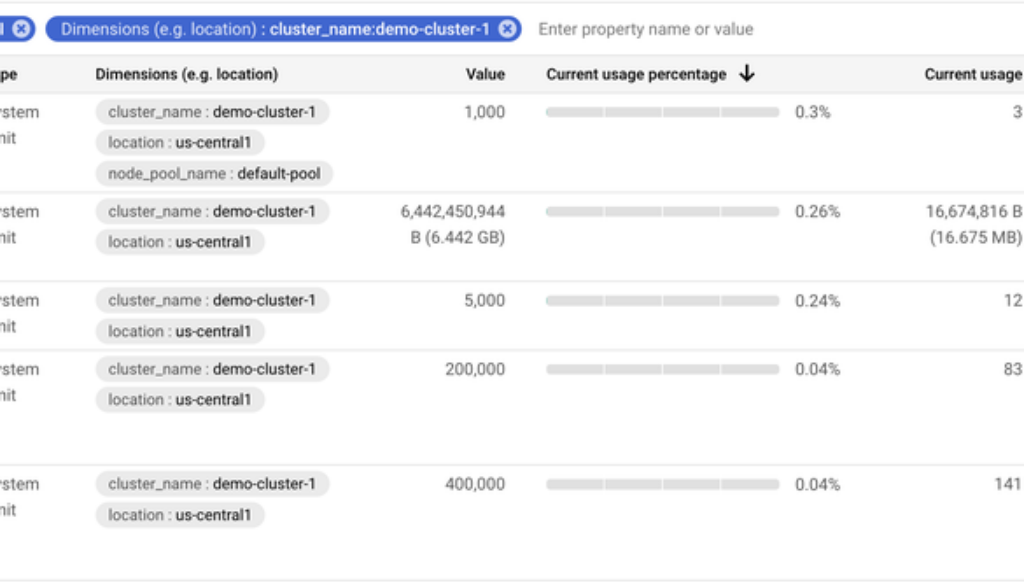
Task: Click the usage bar showing 0.3%
Action: pyautogui.click(x=662, y=113)
